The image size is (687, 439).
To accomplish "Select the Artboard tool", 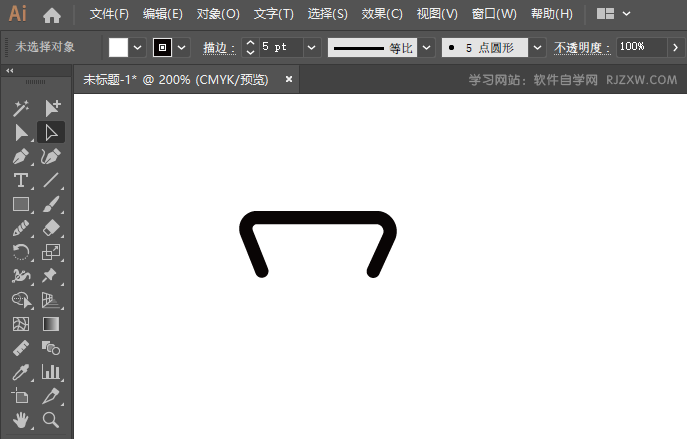I will pyautogui.click(x=21, y=396).
